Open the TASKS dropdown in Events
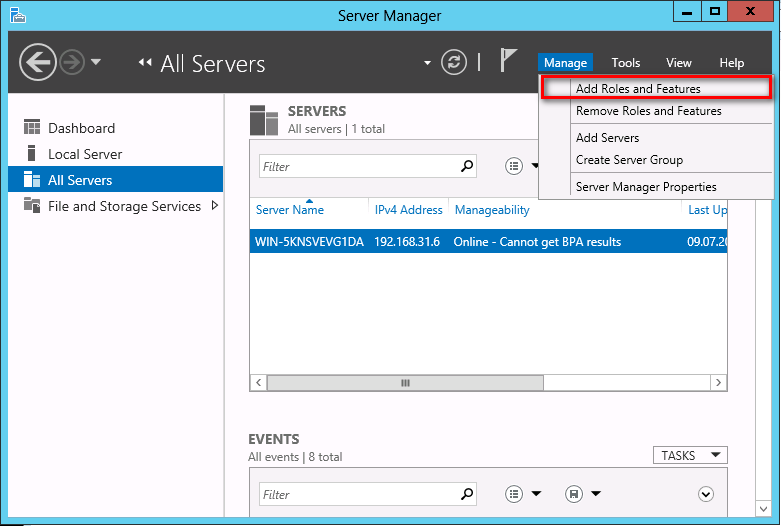Image resolution: width=781 pixels, height=526 pixels. click(689, 456)
